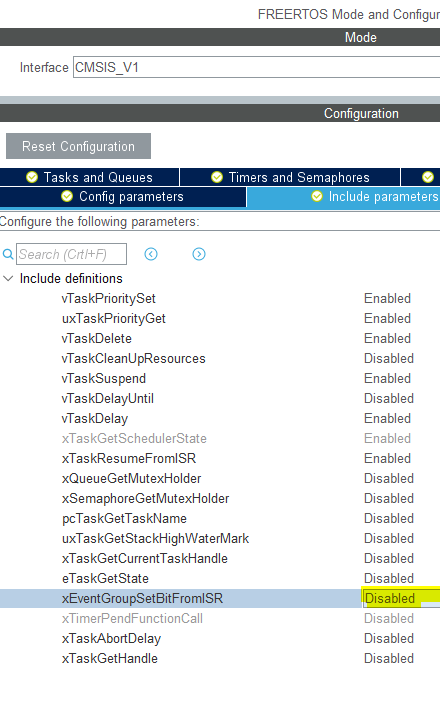Switch to Tasks and Queues tab
440x701 pixels.
click(x=89, y=177)
